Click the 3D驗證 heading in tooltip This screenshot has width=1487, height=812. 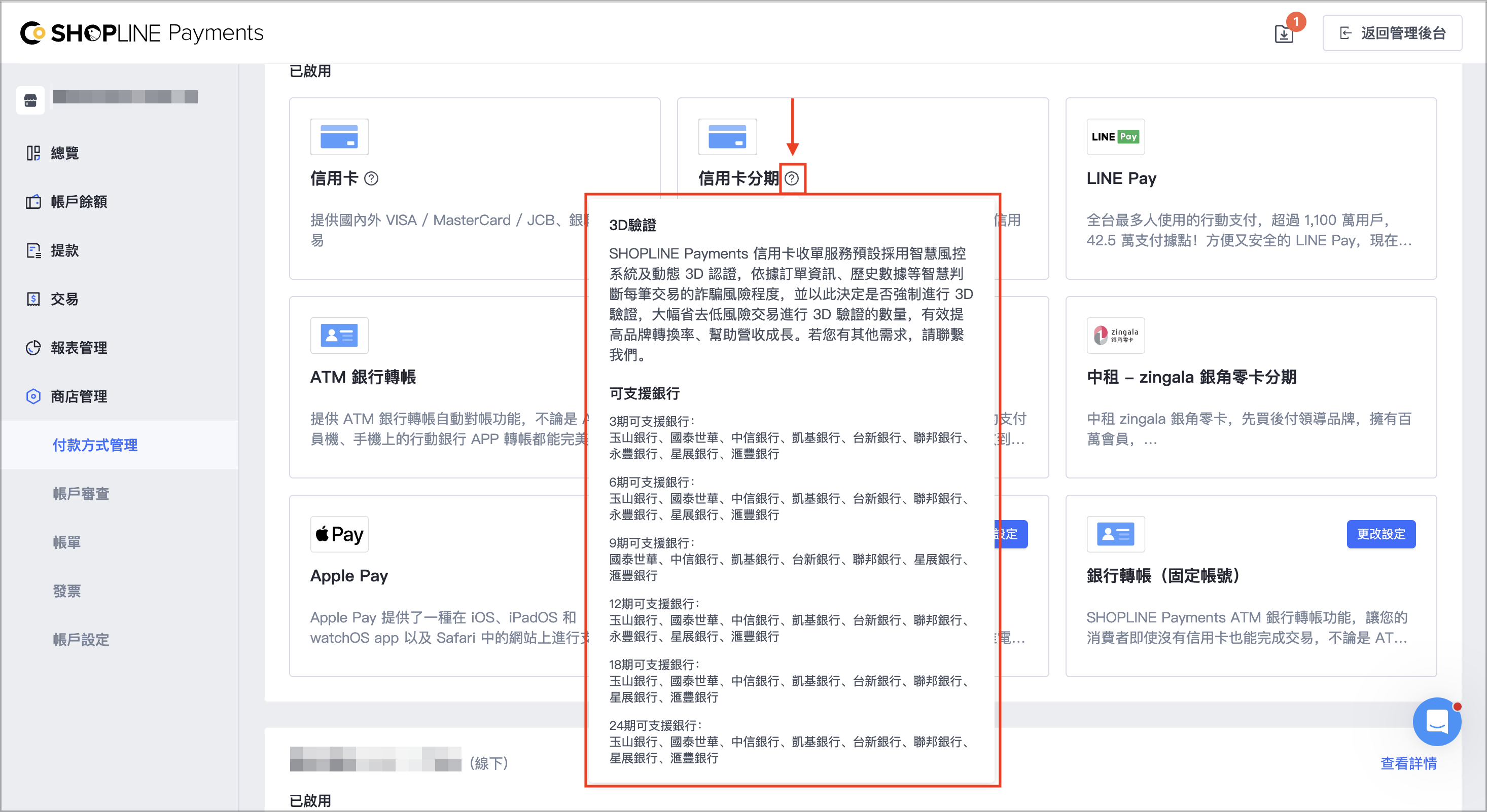[632, 225]
